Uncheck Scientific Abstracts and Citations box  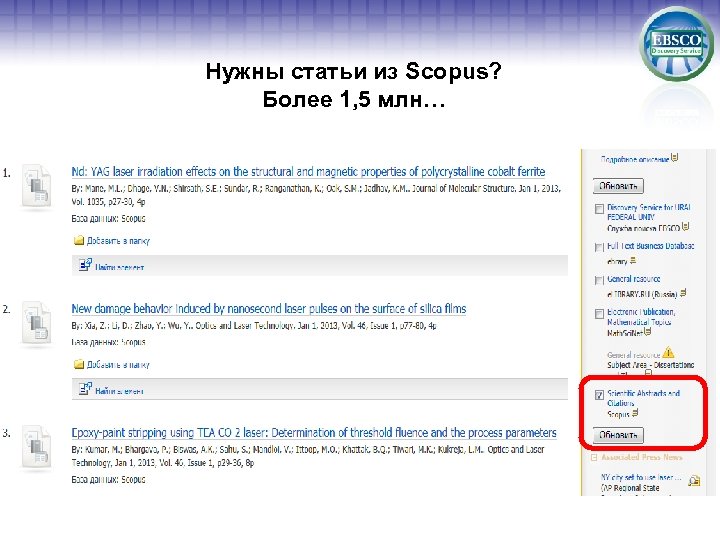point(599,395)
